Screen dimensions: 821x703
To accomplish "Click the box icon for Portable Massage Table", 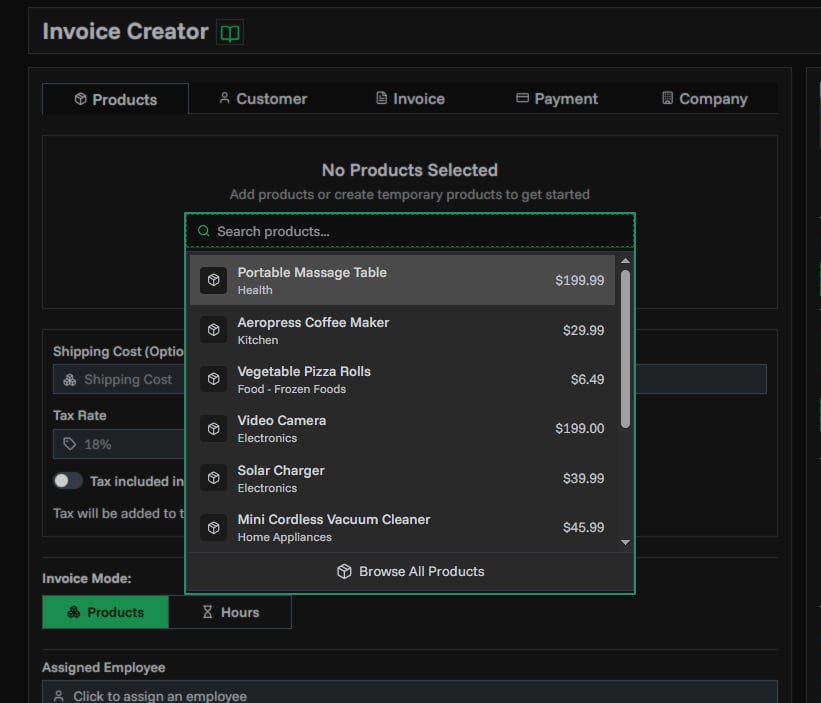I will click(x=213, y=281).
